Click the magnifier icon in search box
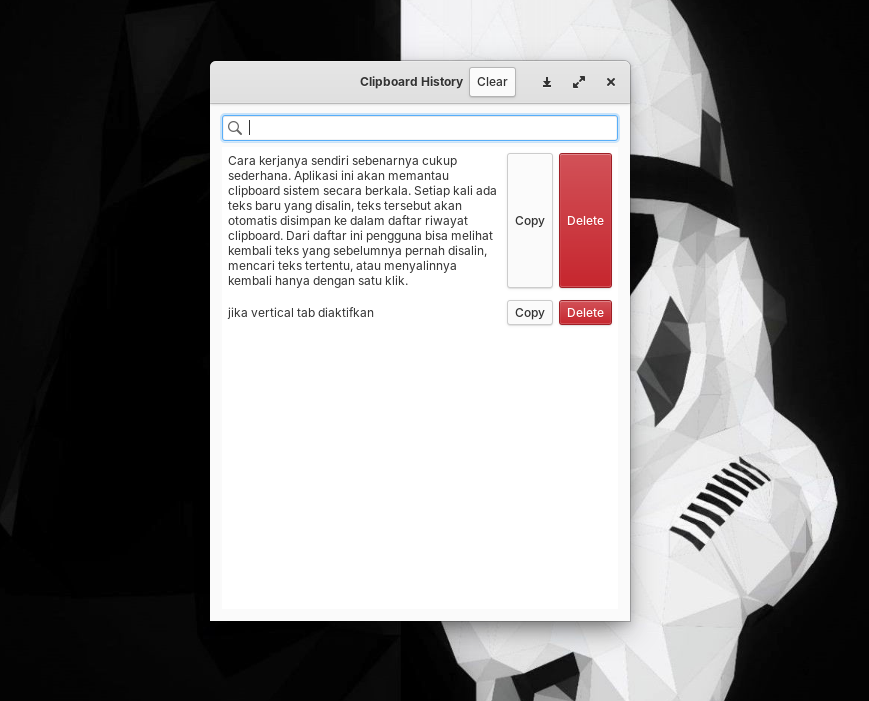This screenshot has height=701, width=869. tap(235, 128)
